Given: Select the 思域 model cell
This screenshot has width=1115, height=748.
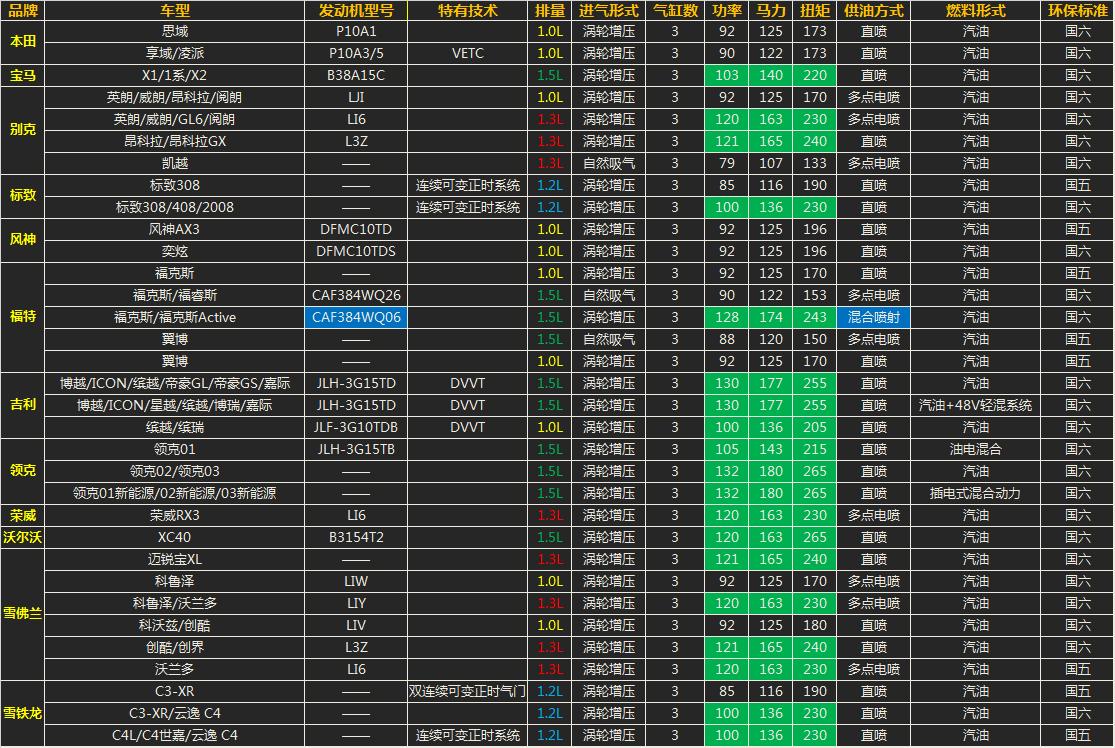Looking at the screenshot, I should pyautogui.click(x=174, y=31).
